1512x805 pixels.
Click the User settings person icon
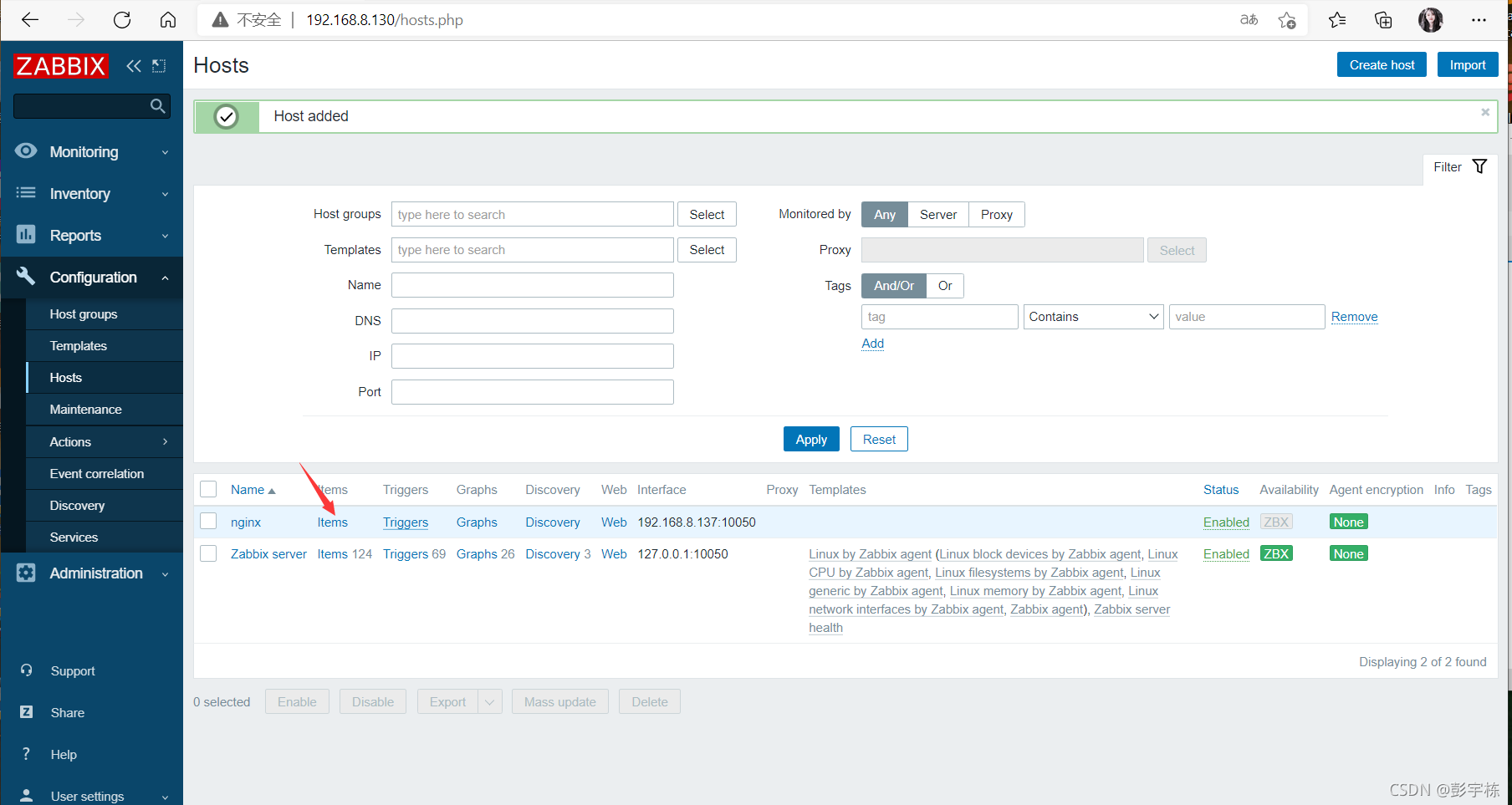[x=27, y=796]
